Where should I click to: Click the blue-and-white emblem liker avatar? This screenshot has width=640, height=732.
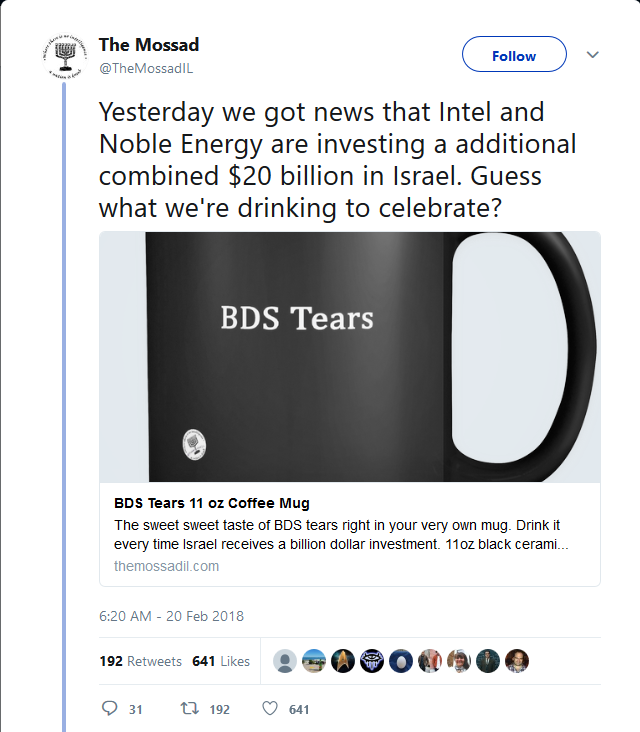[x=372, y=661]
